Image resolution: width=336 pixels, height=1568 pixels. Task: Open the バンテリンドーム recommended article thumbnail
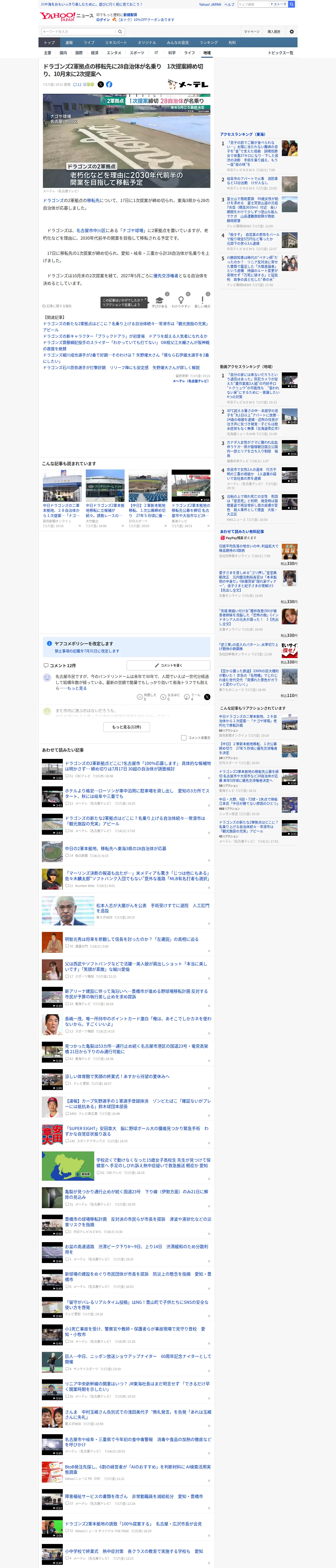point(105,486)
